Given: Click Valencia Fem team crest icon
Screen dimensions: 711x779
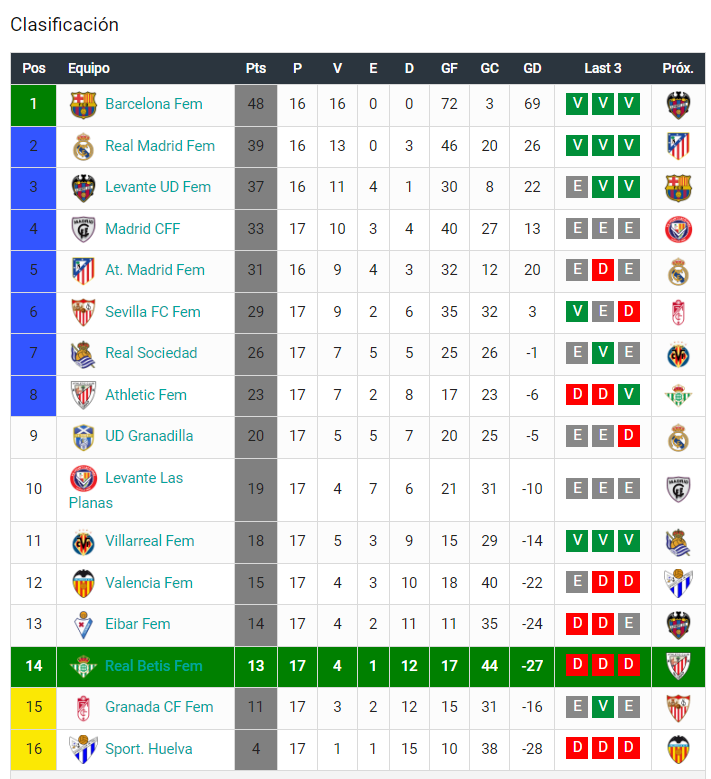Looking at the screenshot, I should [x=83, y=583].
